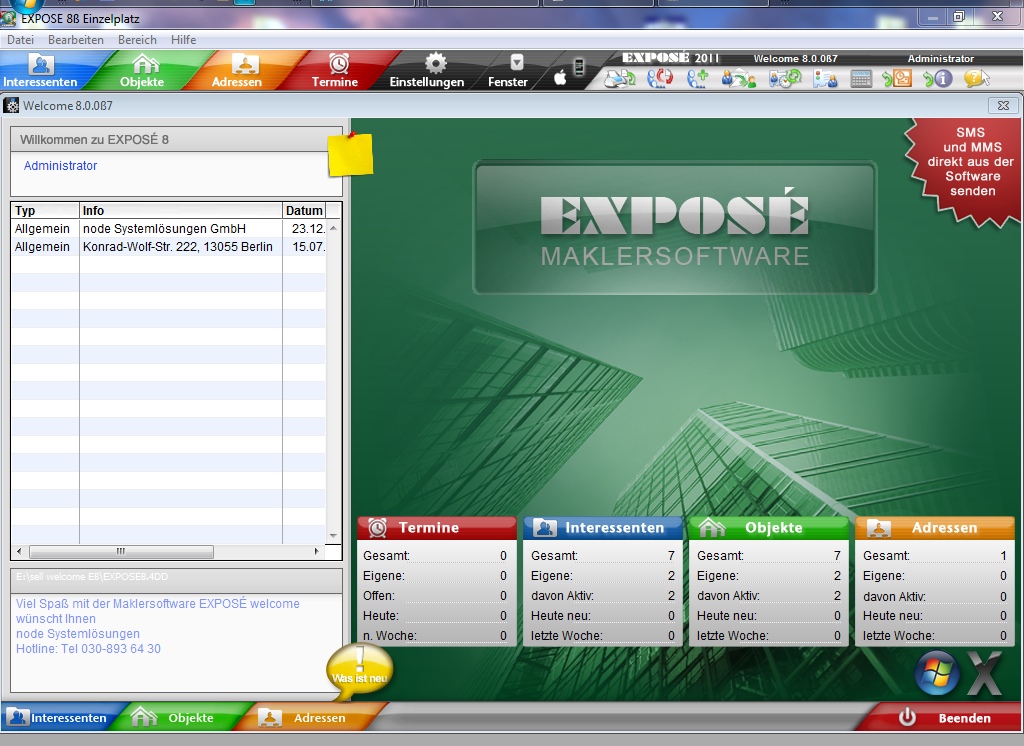The image size is (1024, 746).
Task: Click the Apple logo icon in the toolbar
Action: [560, 76]
